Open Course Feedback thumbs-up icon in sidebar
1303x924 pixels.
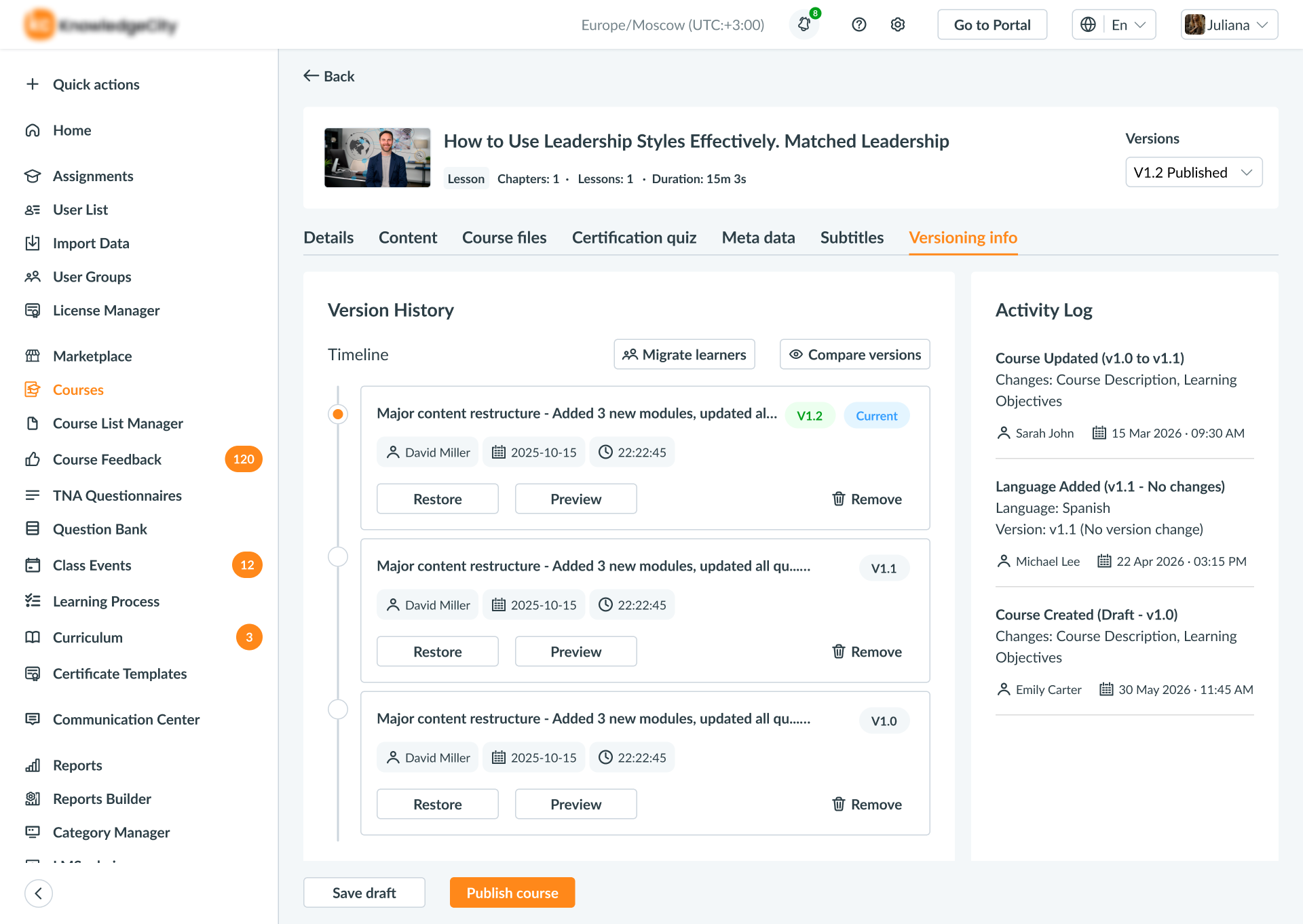[33, 459]
